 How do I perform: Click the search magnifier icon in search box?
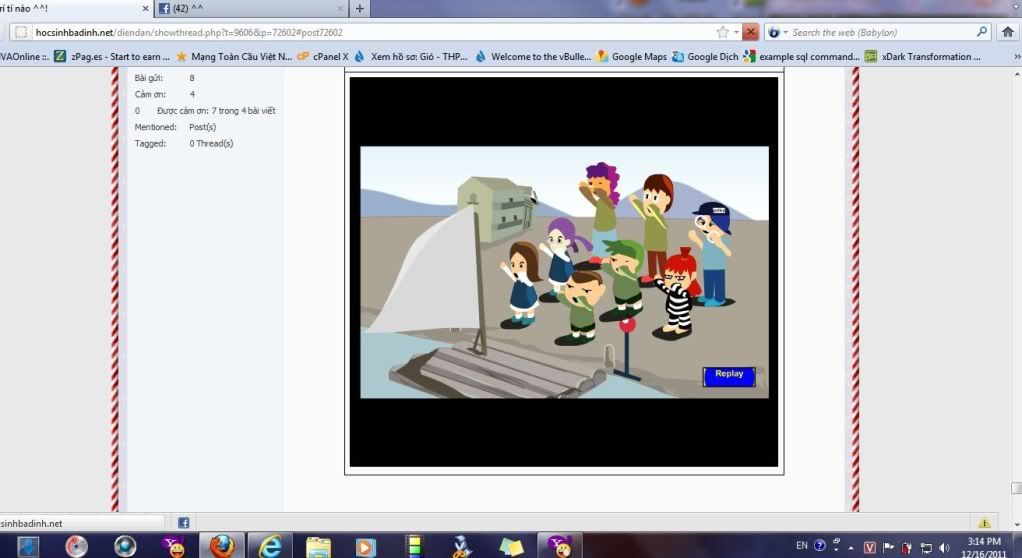[981, 32]
